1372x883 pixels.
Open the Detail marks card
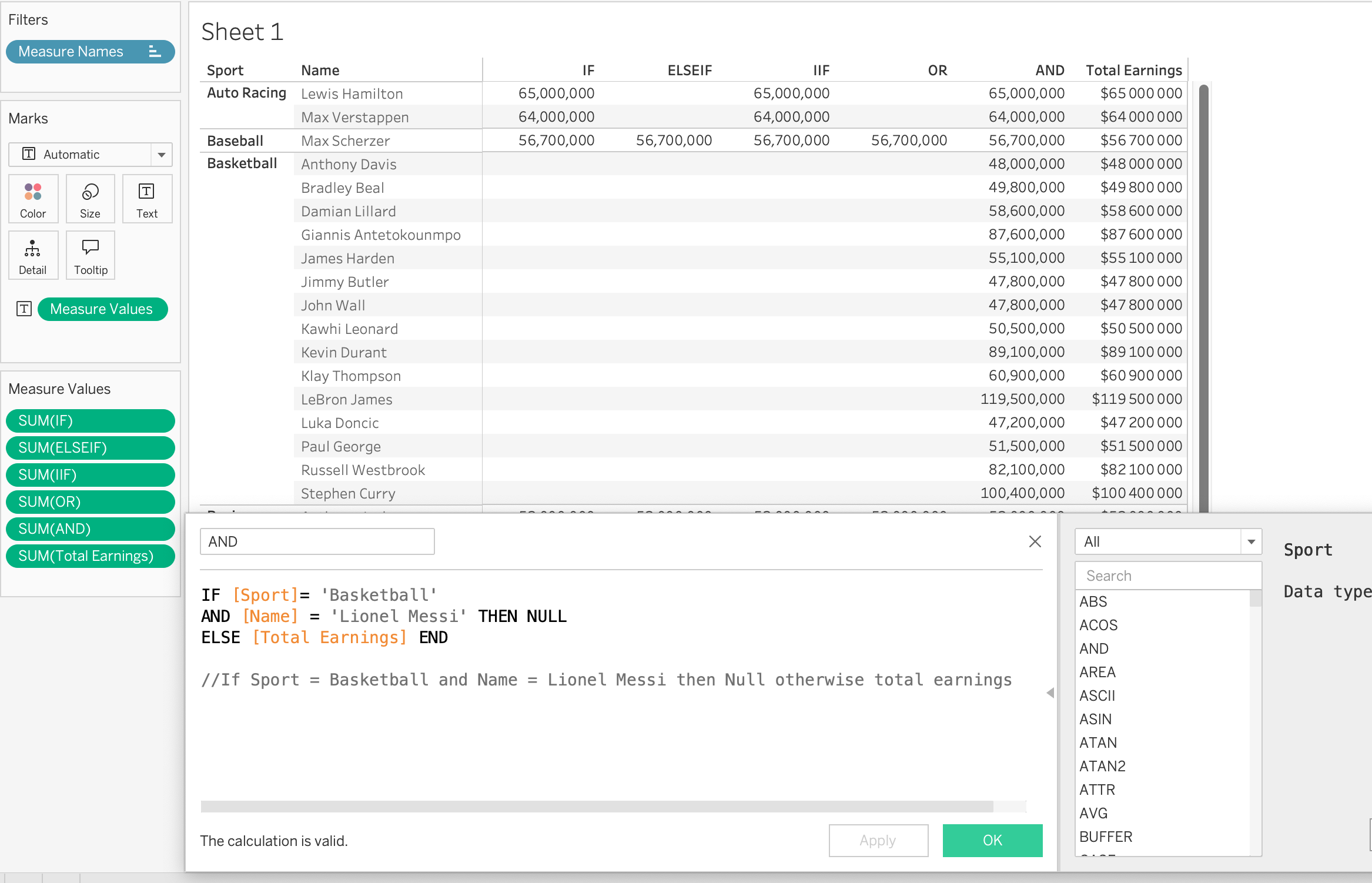33,256
